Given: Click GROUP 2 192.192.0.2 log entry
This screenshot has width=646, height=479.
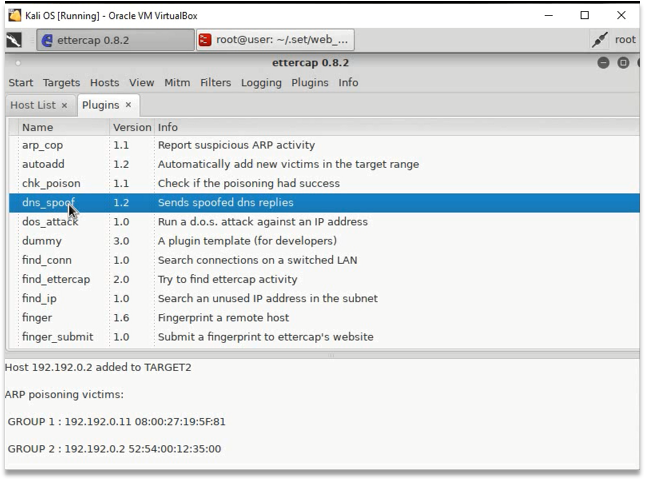Looking at the screenshot, I should (115, 449).
